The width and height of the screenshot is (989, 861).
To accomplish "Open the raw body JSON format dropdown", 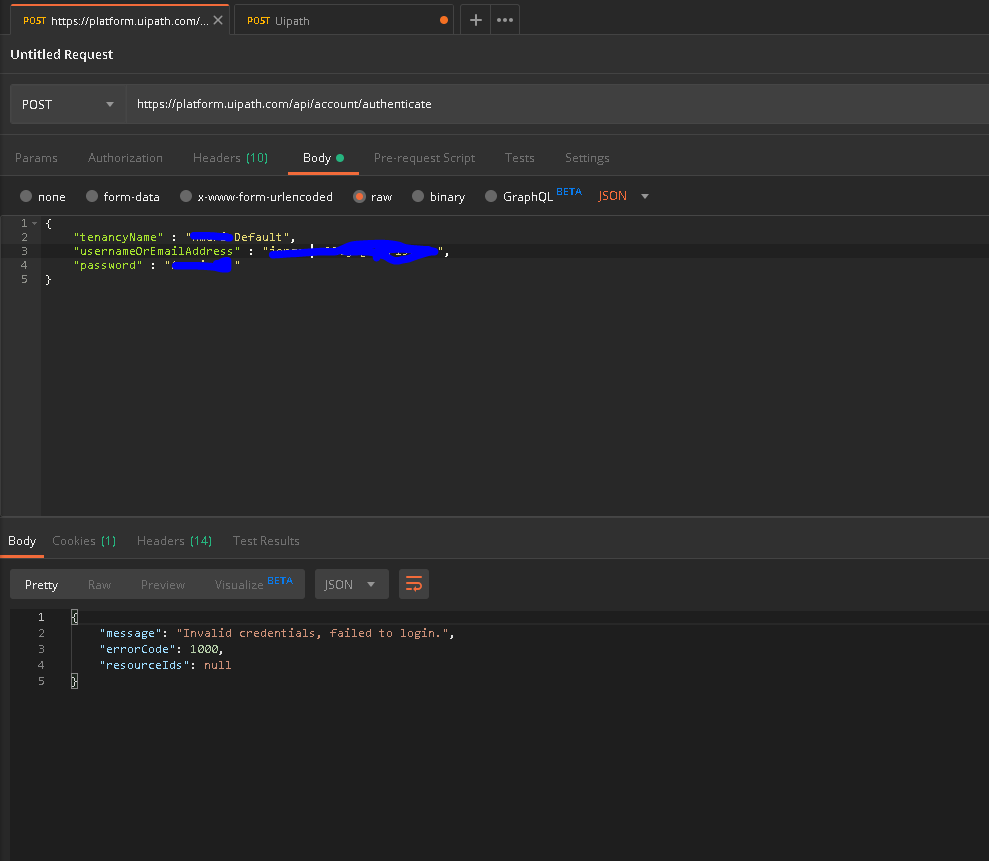I will tap(623, 196).
